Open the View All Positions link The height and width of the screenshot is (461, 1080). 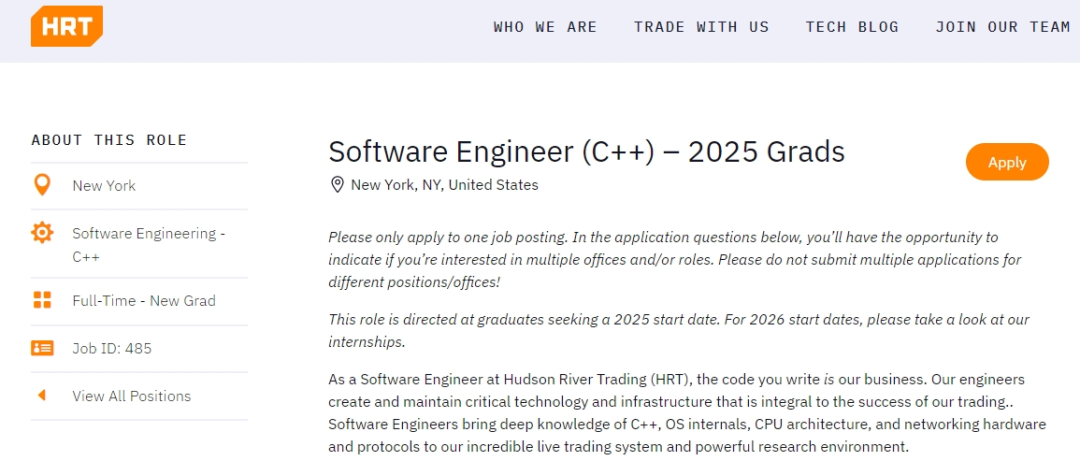(x=132, y=396)
